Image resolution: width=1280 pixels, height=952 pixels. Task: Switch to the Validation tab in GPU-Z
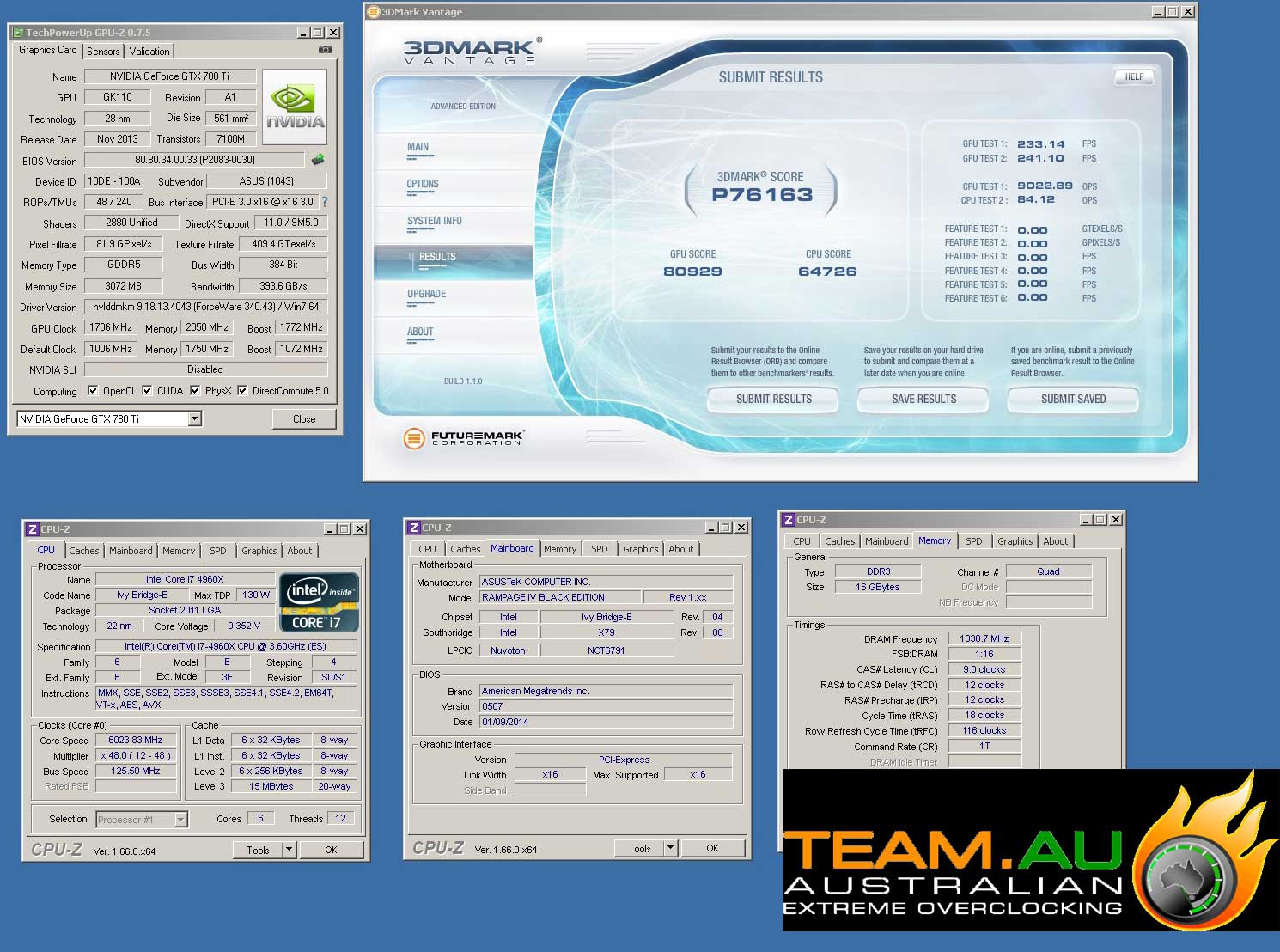point(149,52)
